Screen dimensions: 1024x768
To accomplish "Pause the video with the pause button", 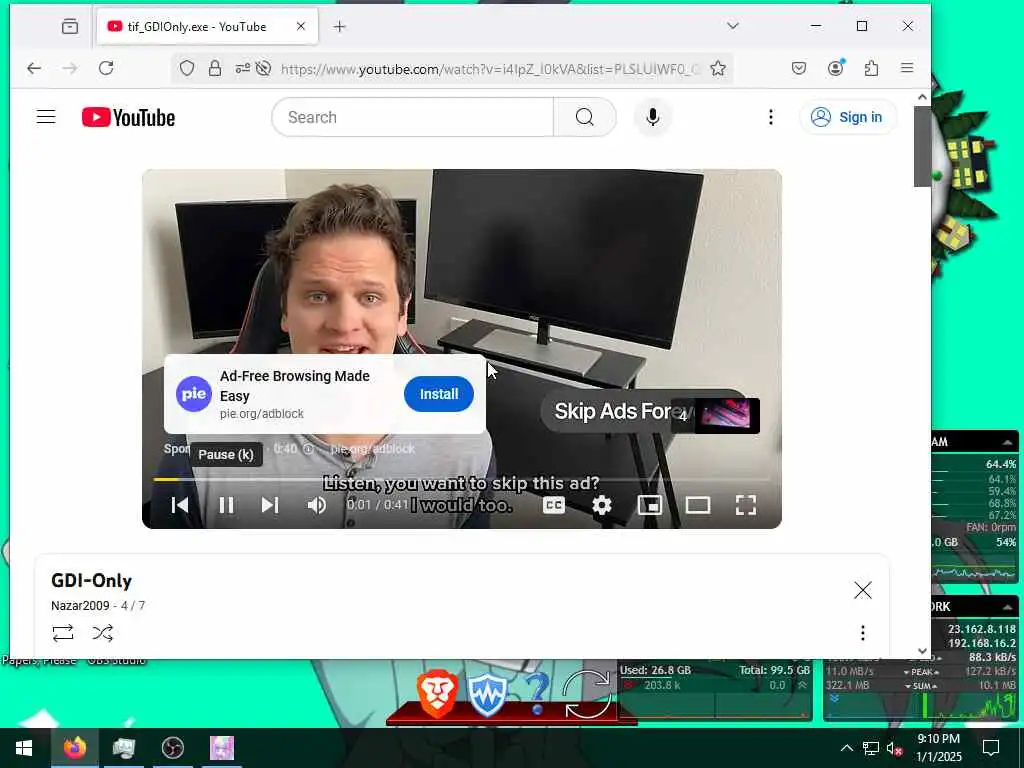I will point(226,505).
